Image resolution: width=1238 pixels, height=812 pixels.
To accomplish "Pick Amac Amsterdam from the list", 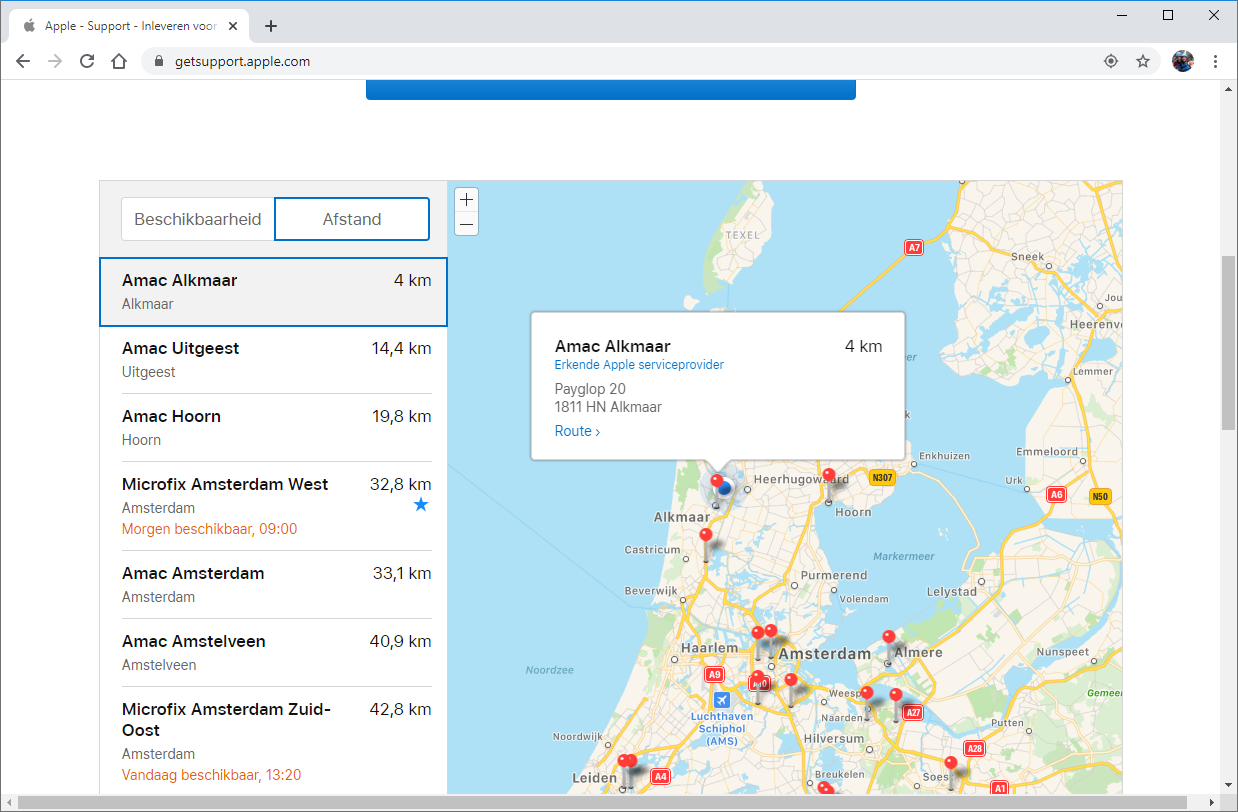I will (273, 585).
